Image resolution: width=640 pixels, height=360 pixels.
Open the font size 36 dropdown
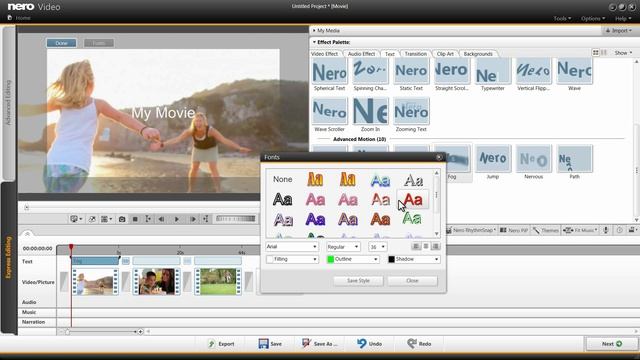coord(378,247)
